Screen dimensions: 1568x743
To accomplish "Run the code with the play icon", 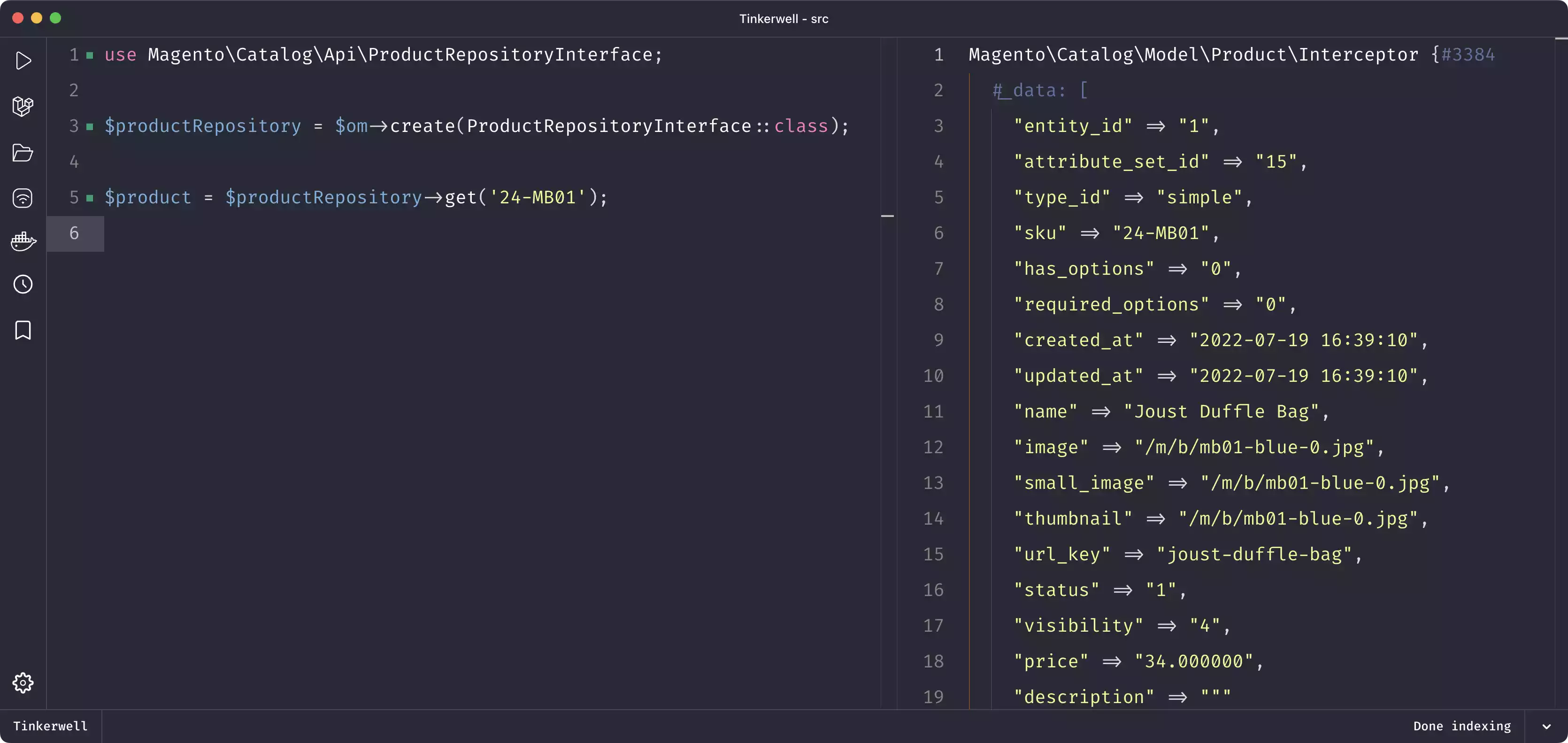I will pyautogui.click(x=23, y=60).
